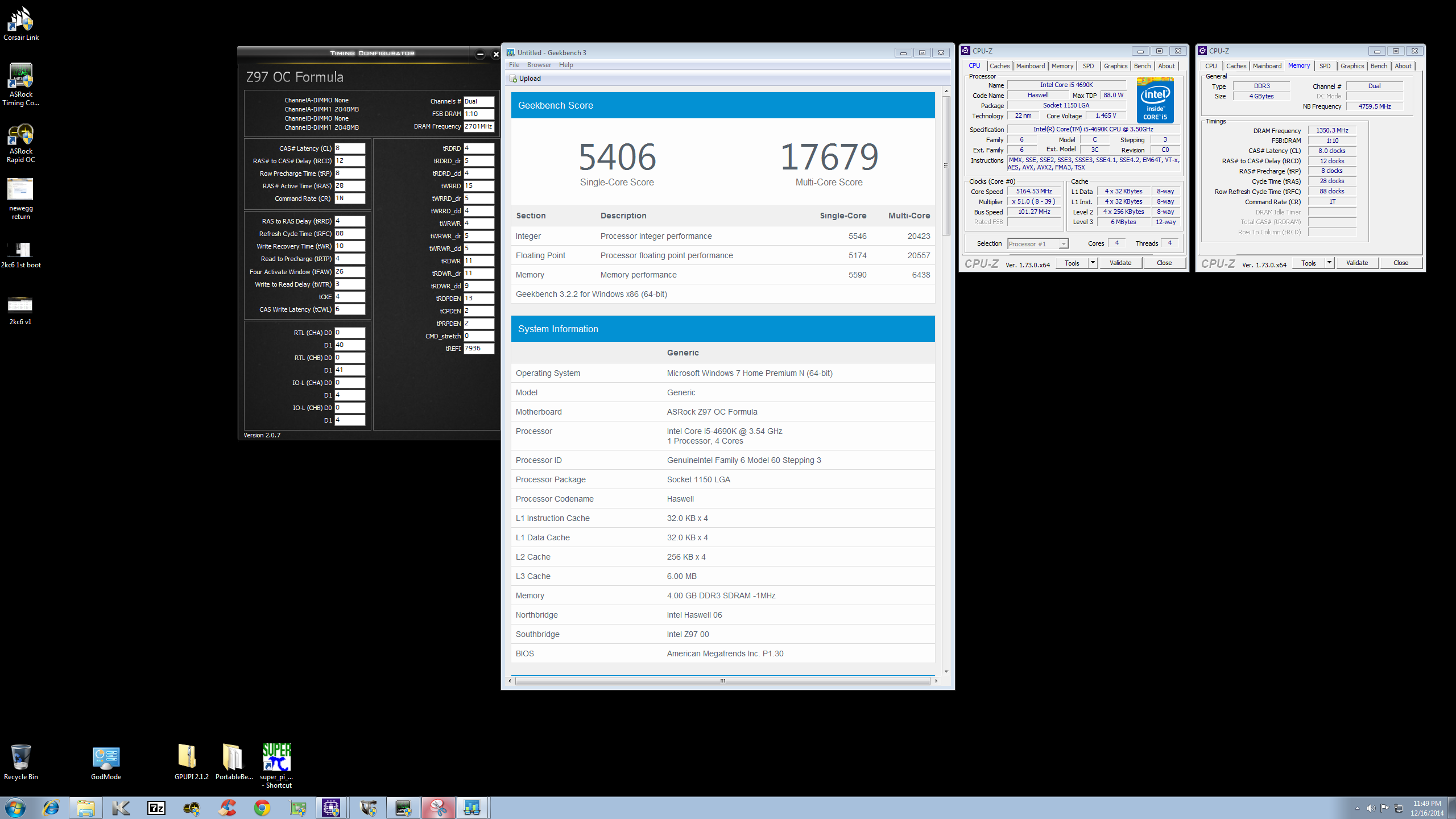Open the Recycle Bin
This screenshot has height=819, width=1456.
click(21, 762)
